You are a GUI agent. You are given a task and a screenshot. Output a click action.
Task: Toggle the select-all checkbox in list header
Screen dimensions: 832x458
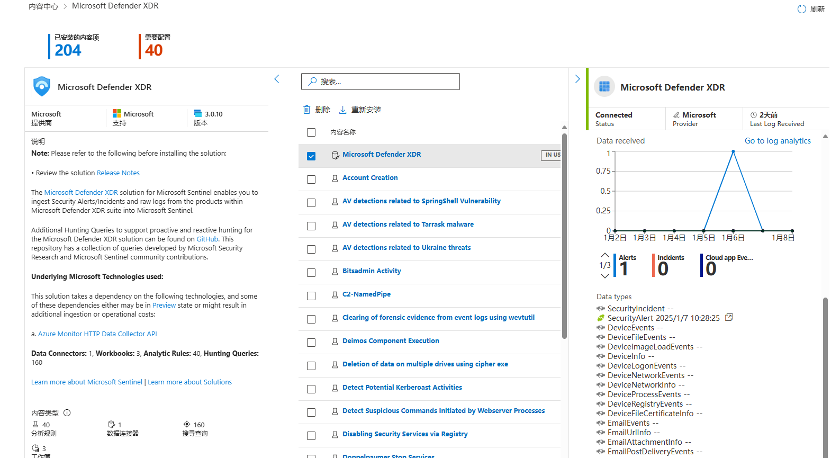click(x=311, y=133)
